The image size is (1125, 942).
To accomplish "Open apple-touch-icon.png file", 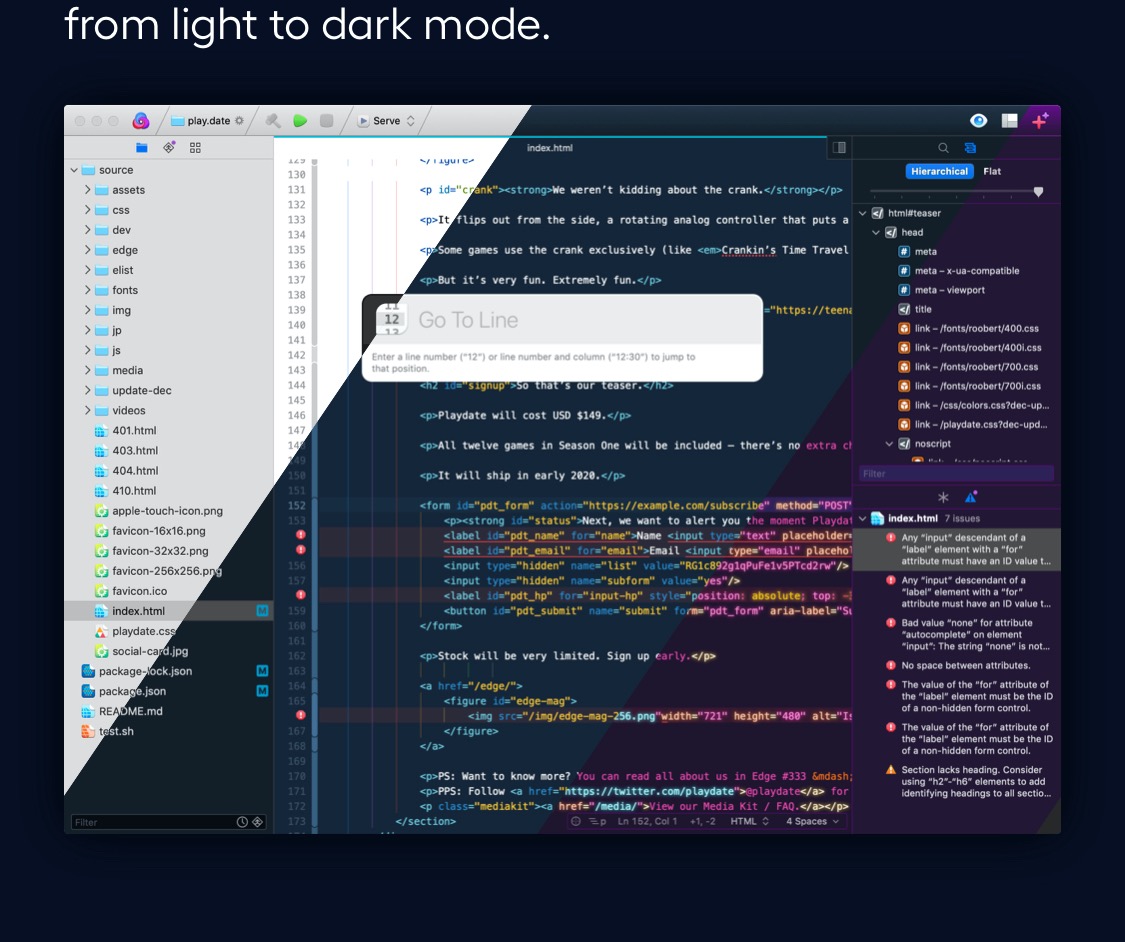I will pyautogui.click(x=167, y=511).
